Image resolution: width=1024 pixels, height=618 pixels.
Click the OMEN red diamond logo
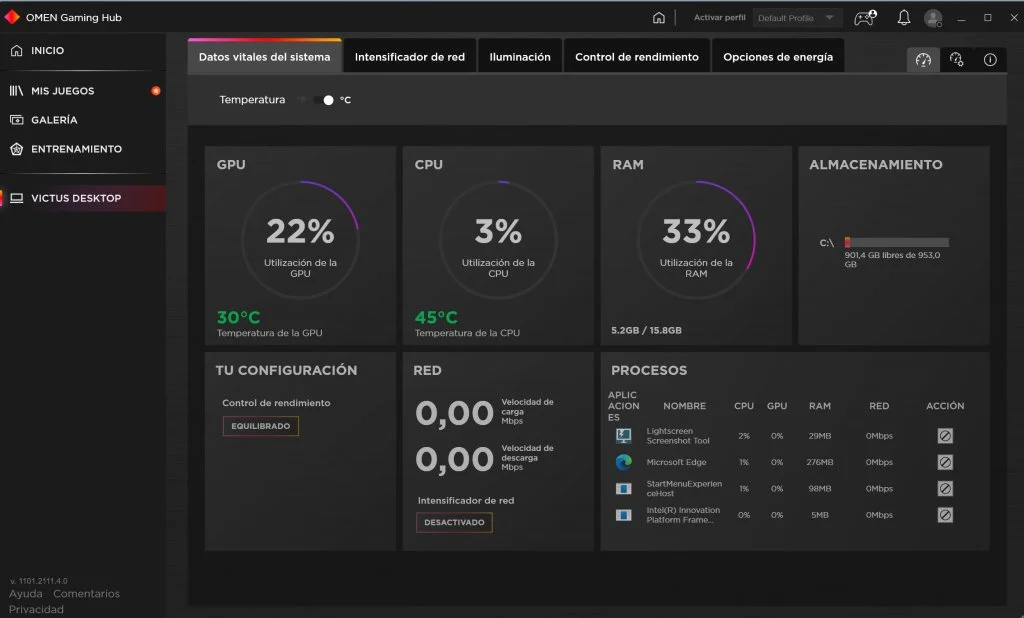(x=12, y=17)
